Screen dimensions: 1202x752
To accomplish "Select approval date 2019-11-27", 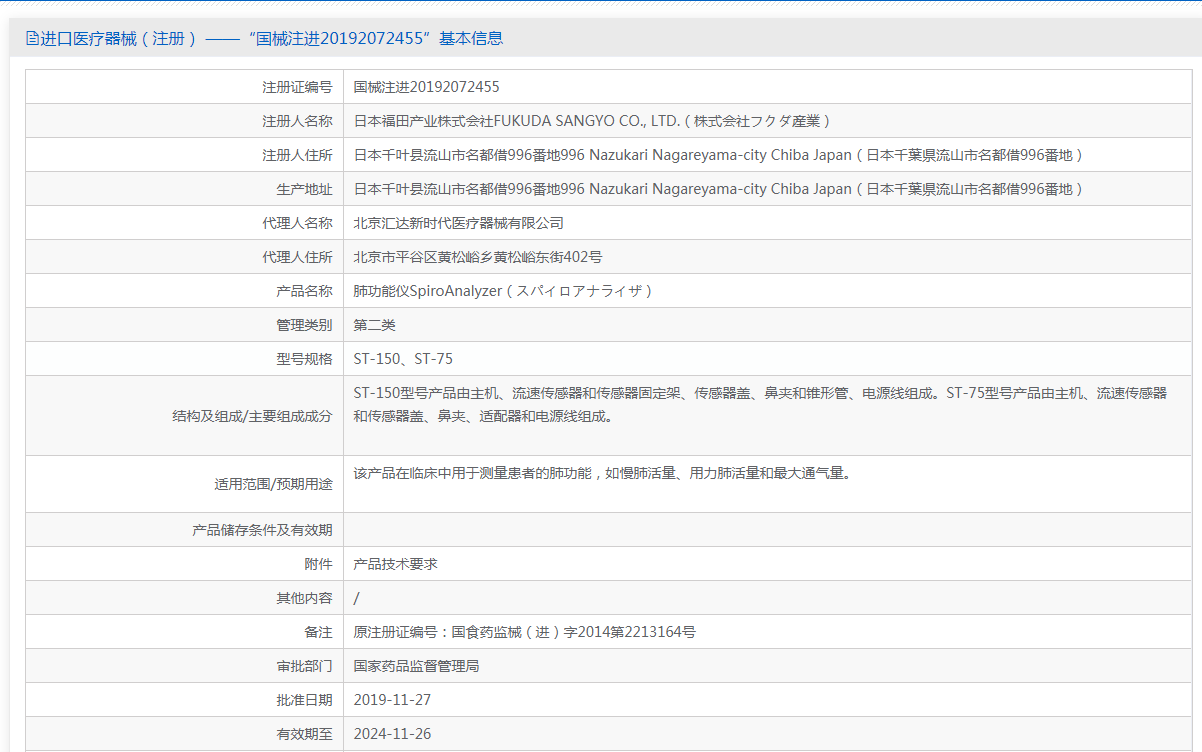I will pyautogui.click(x=392, y=700).
